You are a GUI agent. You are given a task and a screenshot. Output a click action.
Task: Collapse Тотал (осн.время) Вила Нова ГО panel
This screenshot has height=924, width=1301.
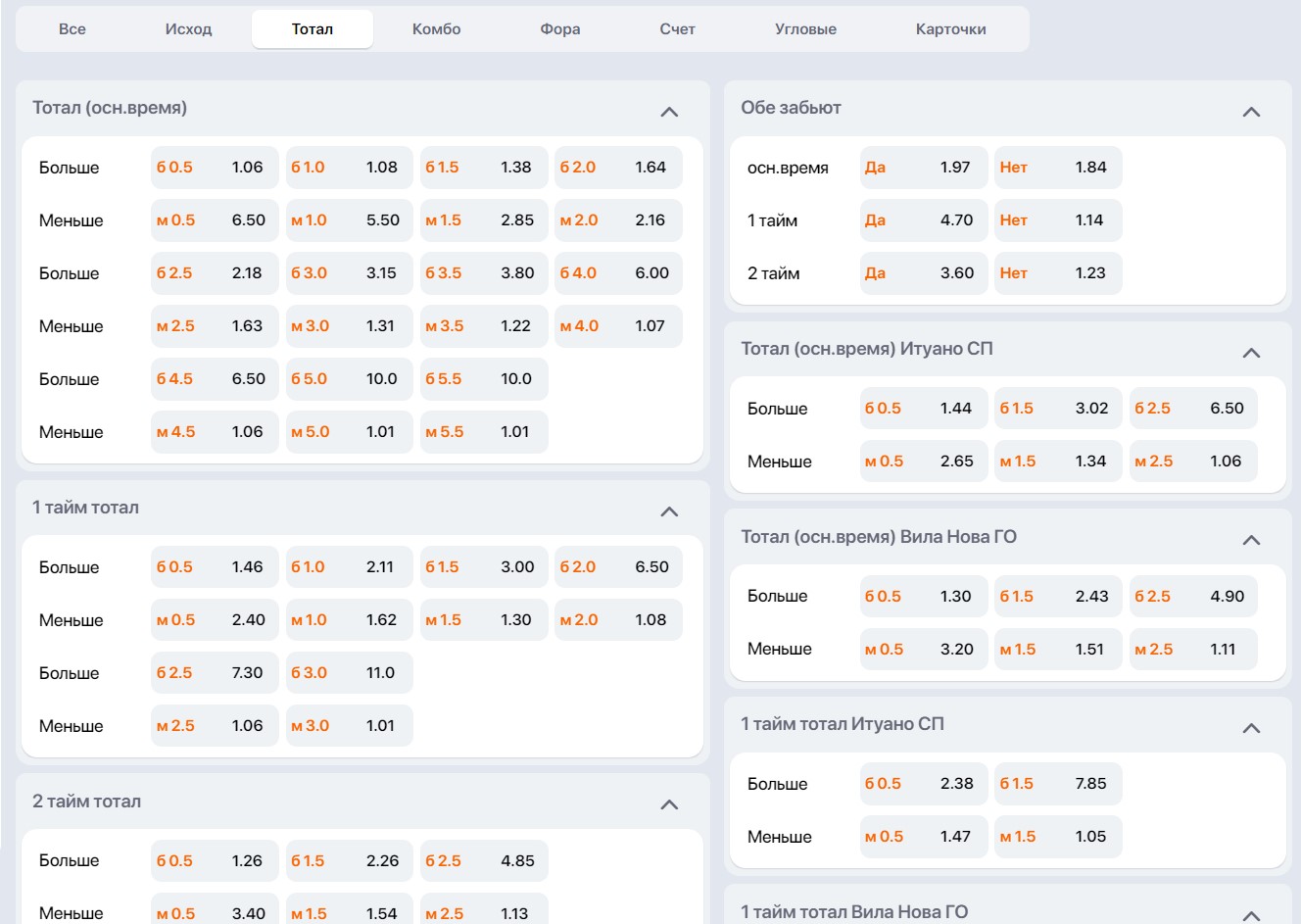(1251, 540)
